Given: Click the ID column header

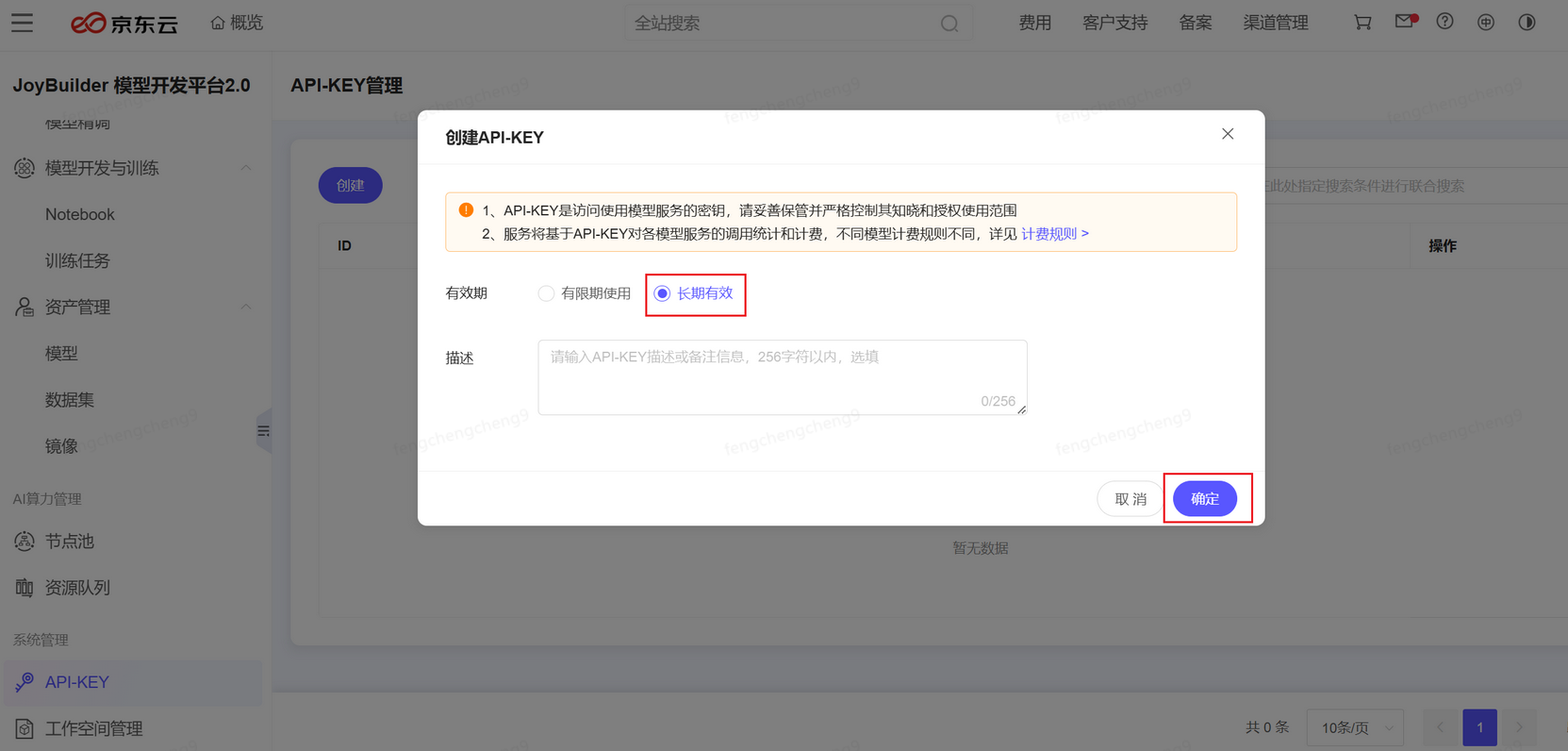Looking at the screenshot, I should click(345, 245).
